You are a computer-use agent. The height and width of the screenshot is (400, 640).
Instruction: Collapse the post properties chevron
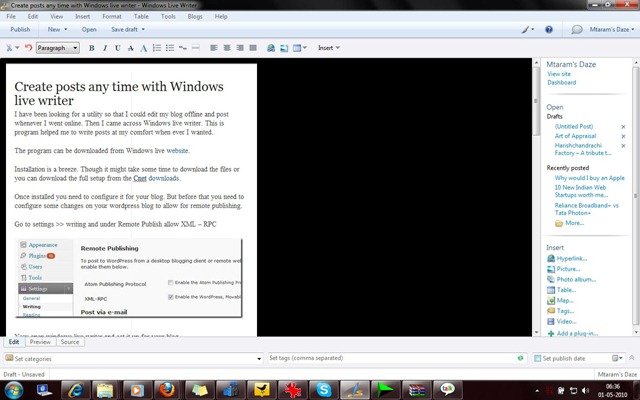coord(631,358)
